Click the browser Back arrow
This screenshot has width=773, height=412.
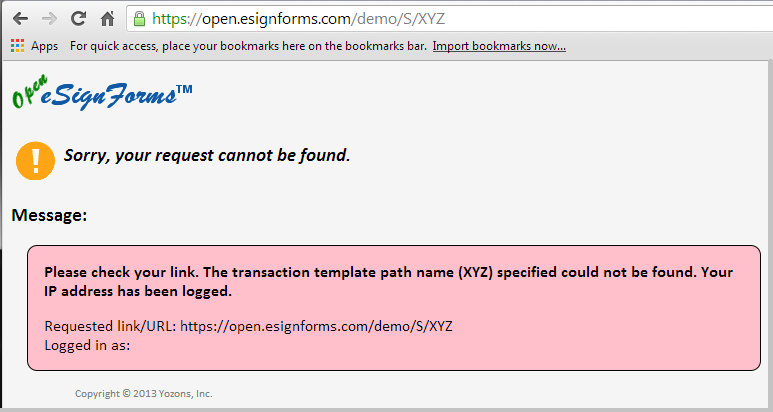20,18
